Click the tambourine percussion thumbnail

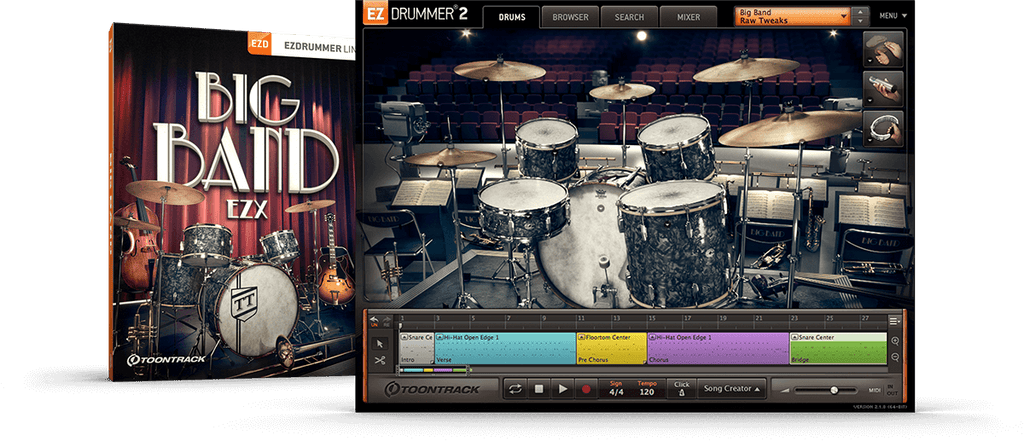tap(883, 128)
